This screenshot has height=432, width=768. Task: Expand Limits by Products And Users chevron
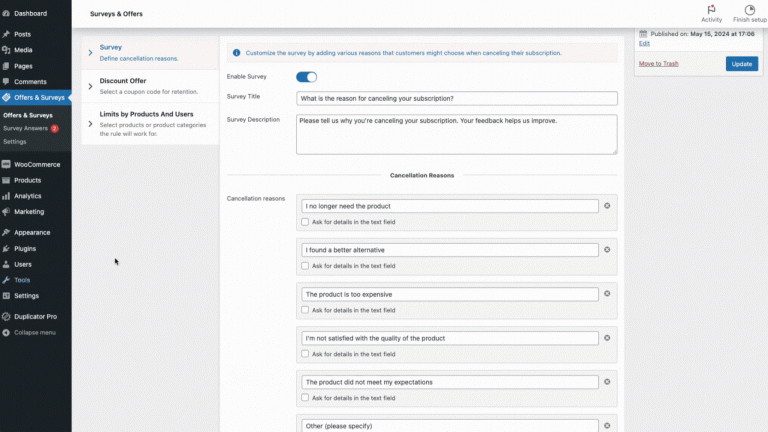click(x=90, y=124)
